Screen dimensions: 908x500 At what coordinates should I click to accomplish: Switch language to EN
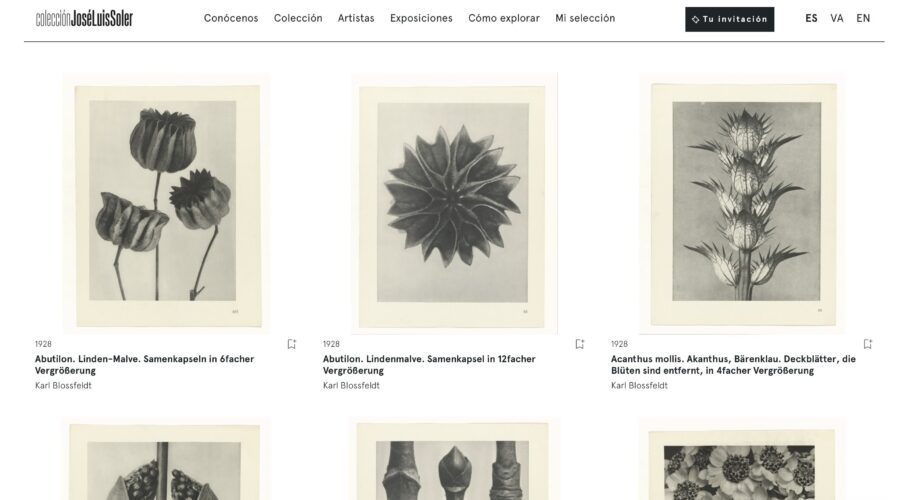coord(863,19)
